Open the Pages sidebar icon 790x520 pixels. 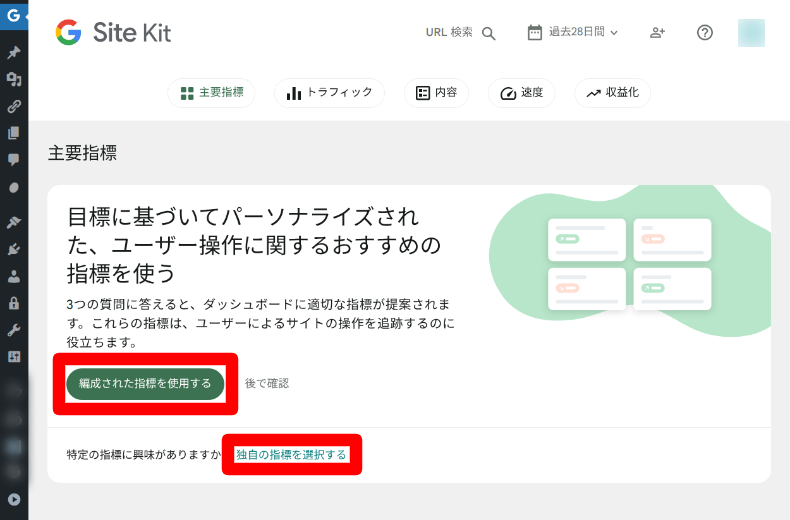pyautogui.click(x=14, y=133)
